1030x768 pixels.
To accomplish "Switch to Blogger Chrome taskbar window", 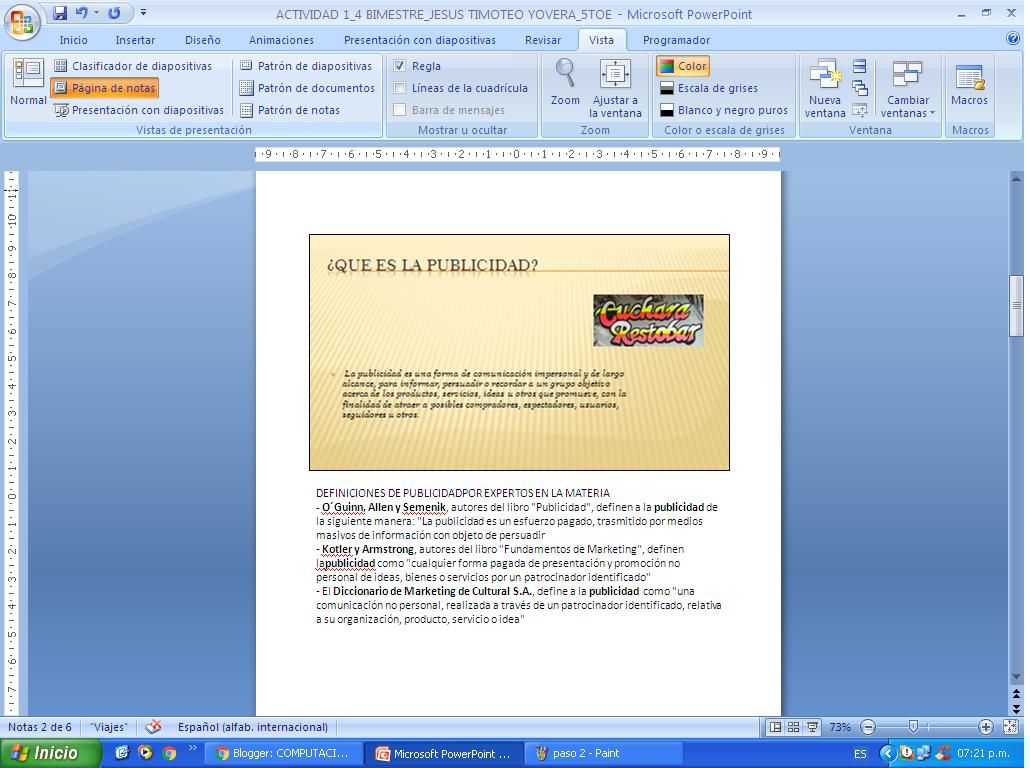I will (283, 754).
